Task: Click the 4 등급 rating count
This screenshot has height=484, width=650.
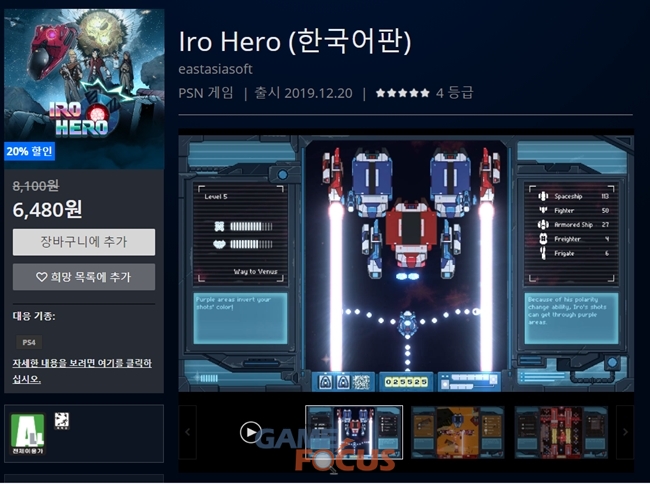Action: (454, 93)
